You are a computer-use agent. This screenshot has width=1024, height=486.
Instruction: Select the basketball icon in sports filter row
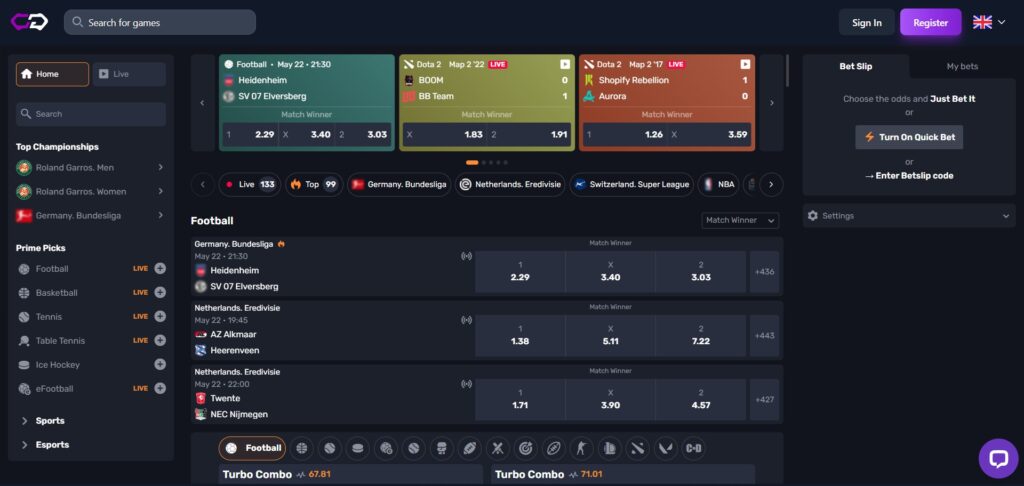click(x=302, y=449)
